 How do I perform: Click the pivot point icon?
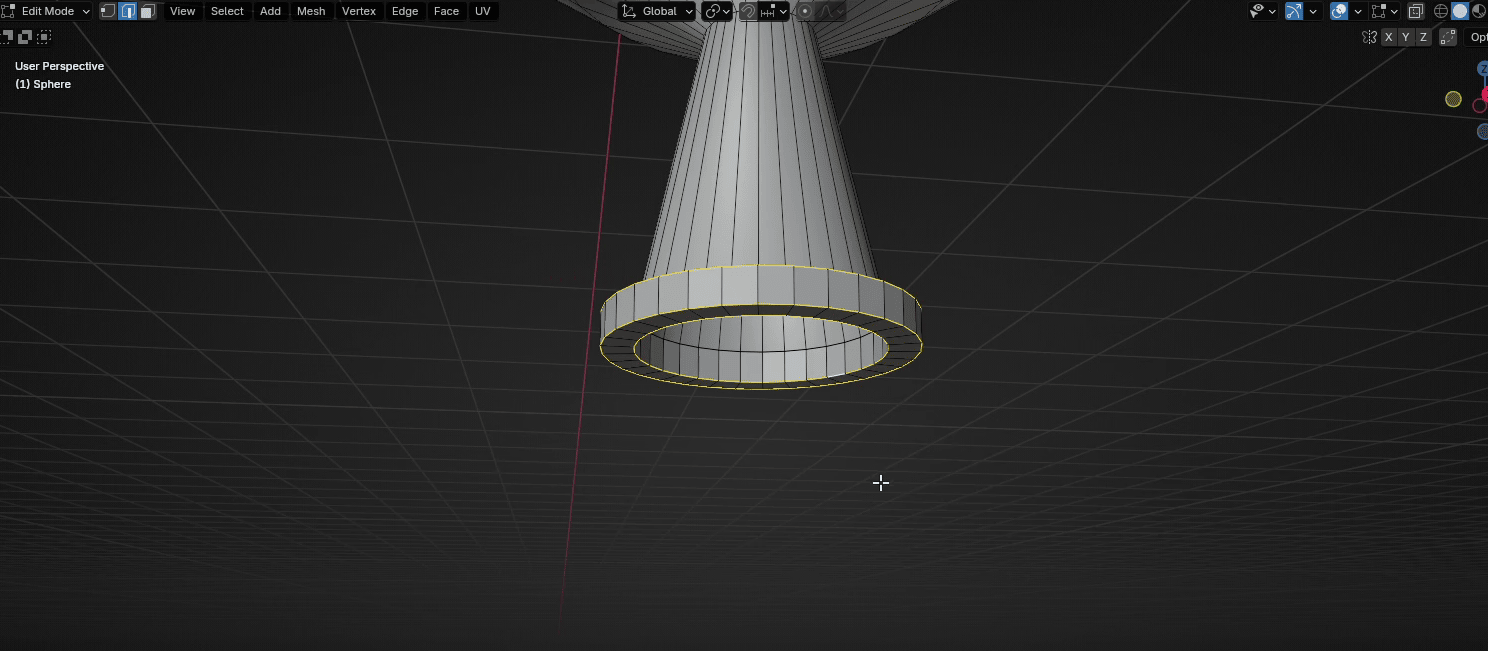(x=712, y=11)
